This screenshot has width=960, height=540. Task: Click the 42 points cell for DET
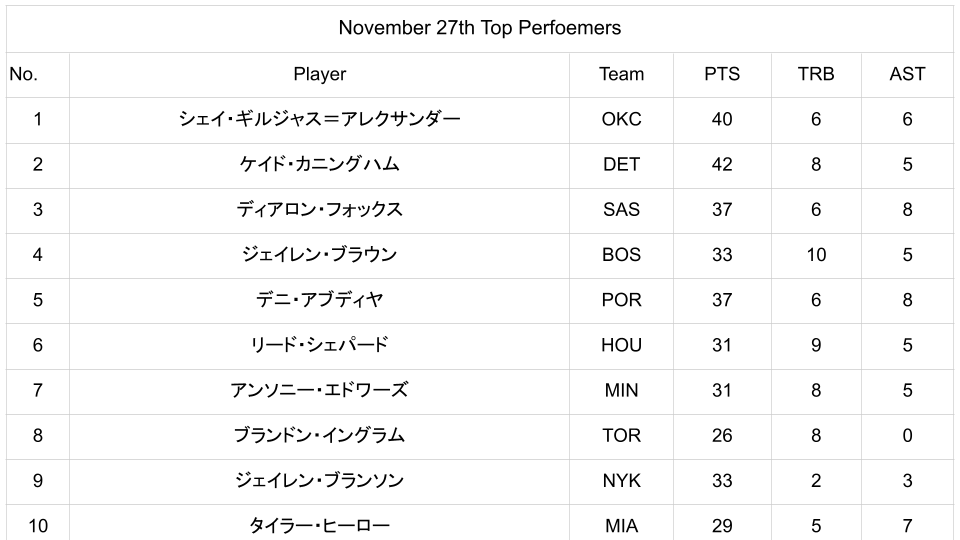(x=721, y=164)
